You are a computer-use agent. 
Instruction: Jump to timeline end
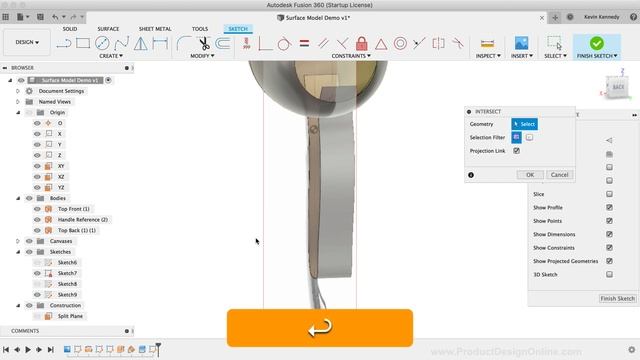click(51, 349)
